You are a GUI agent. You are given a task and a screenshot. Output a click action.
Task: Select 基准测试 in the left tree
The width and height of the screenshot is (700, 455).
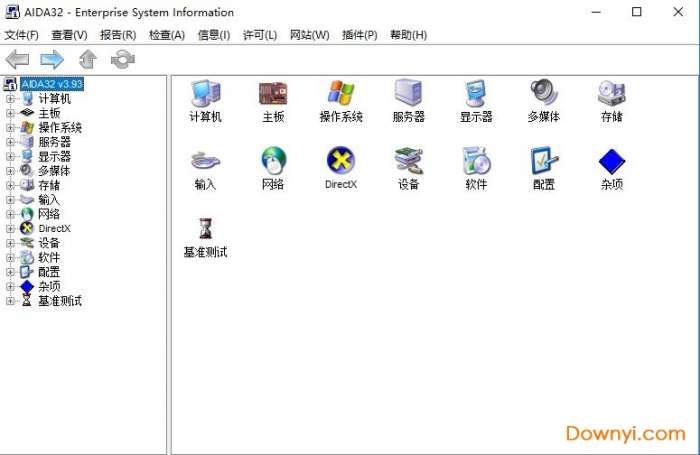point(60,301)
